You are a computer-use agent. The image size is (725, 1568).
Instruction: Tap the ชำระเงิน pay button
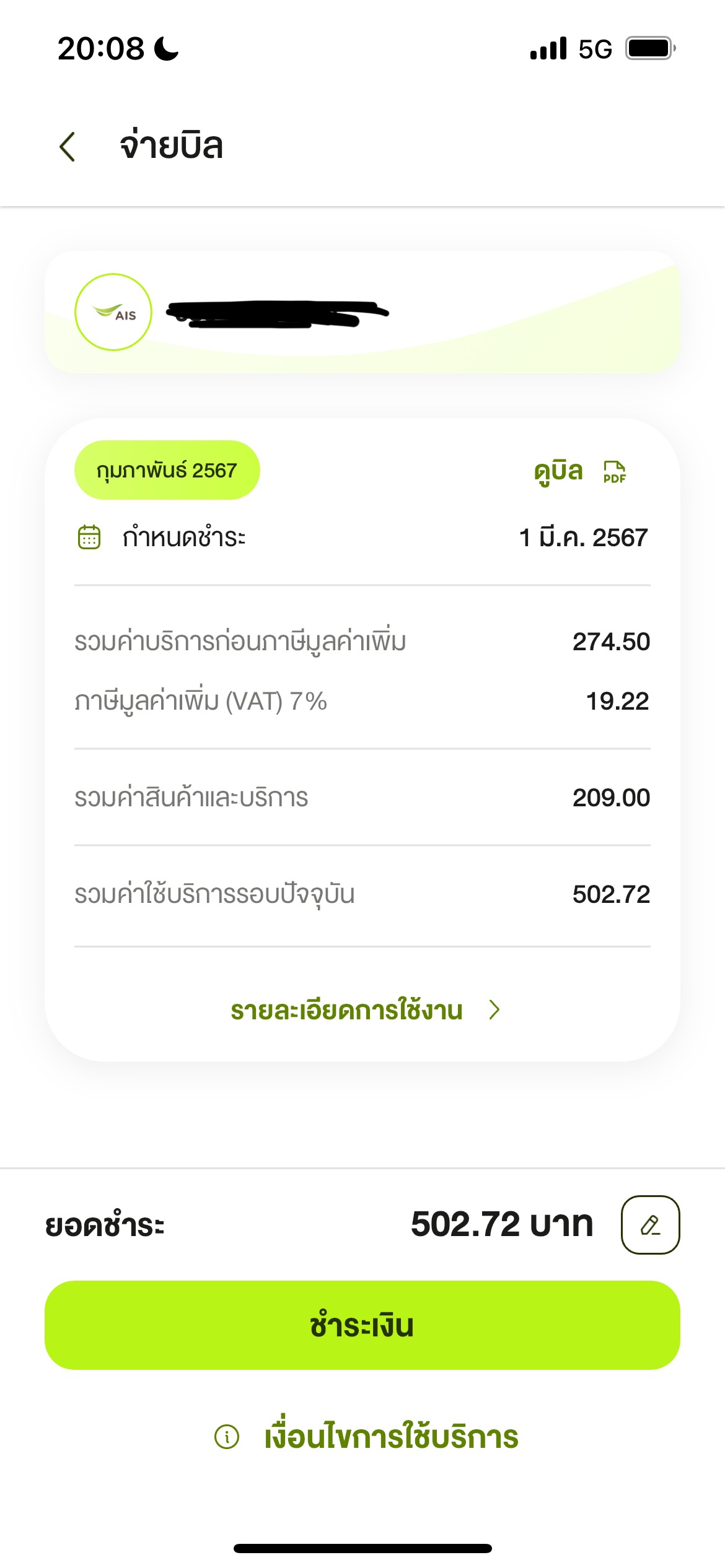tap(362, 1325)
